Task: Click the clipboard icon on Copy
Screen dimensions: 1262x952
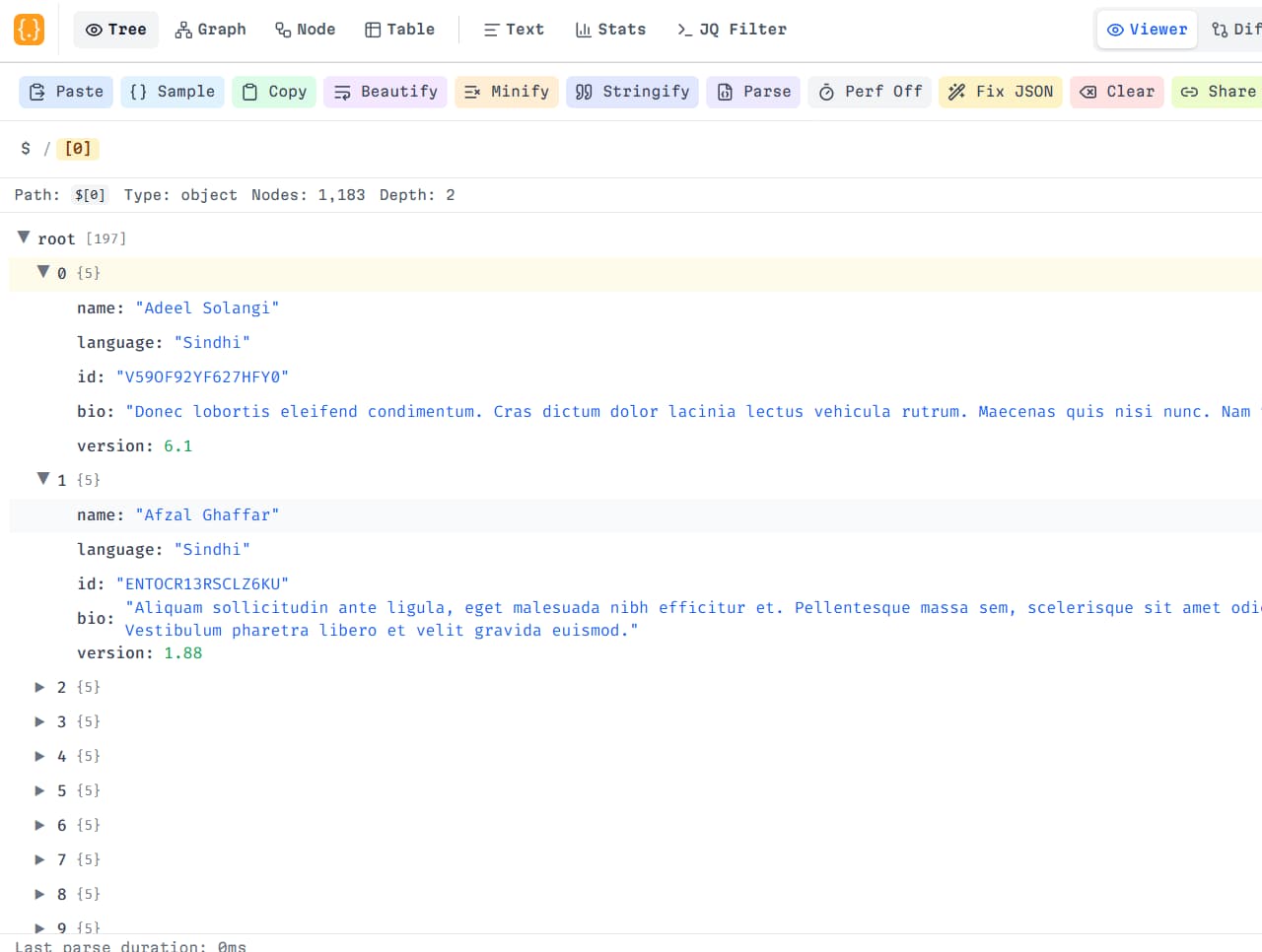Action: click(x=250, y=92)
